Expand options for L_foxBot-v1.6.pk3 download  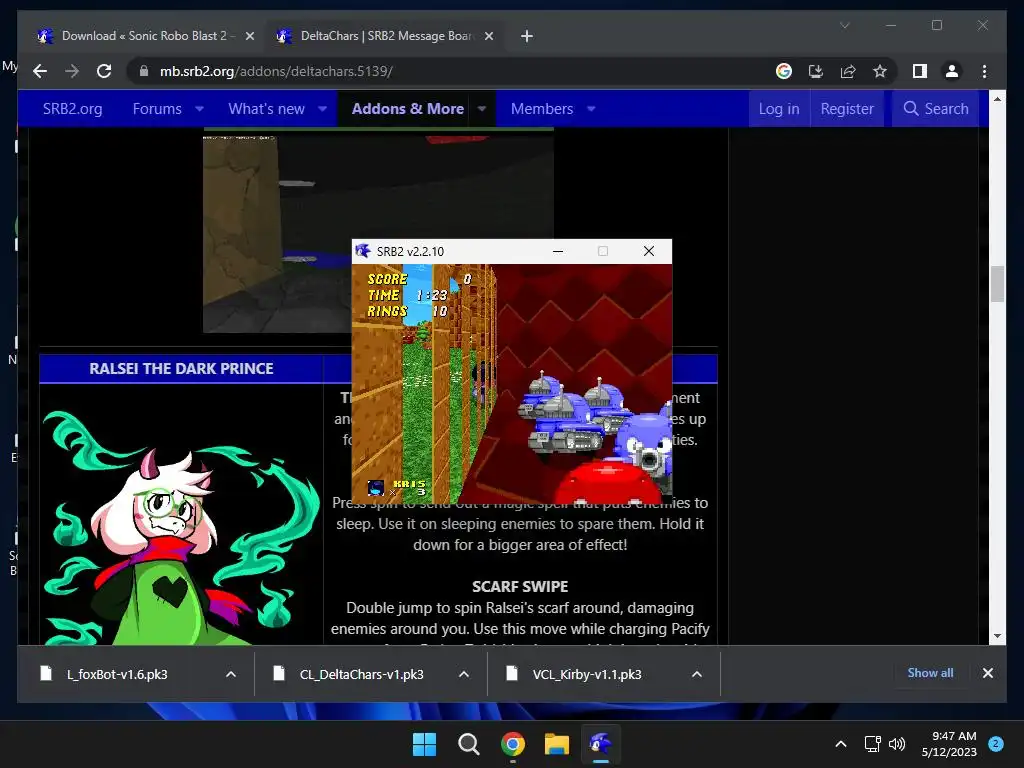pos(231,674)
